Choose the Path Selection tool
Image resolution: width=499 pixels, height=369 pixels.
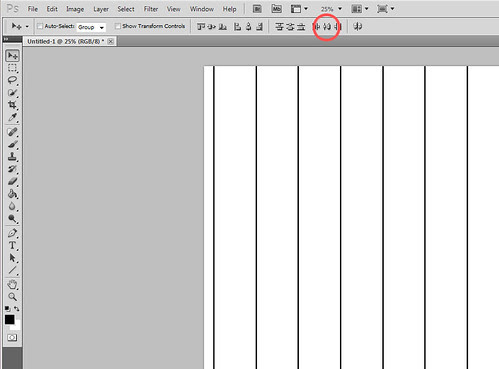tap(12, 258)
